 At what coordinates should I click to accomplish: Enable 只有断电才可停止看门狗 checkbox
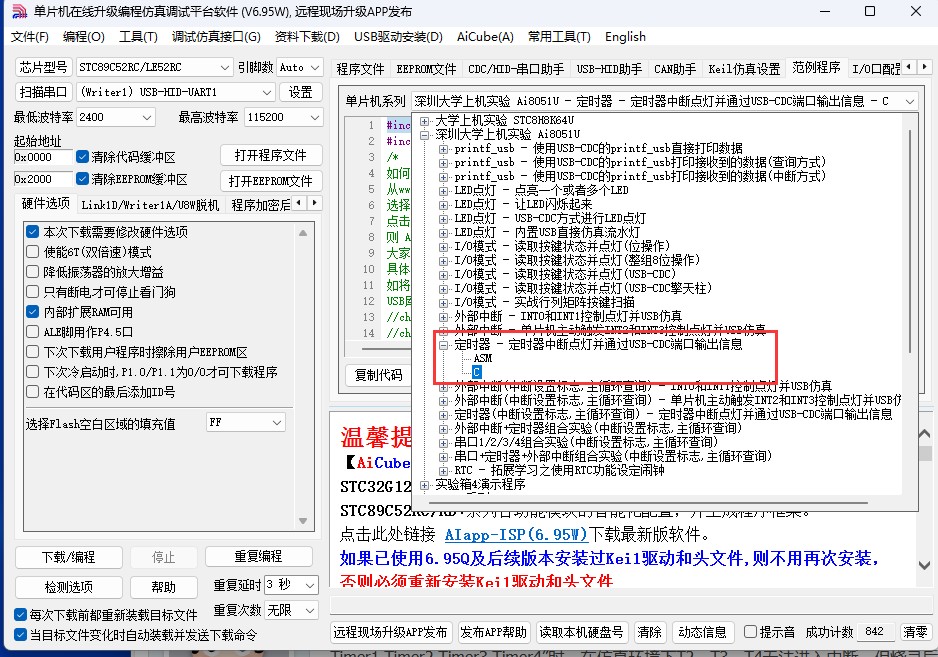[x=33, y=292]
